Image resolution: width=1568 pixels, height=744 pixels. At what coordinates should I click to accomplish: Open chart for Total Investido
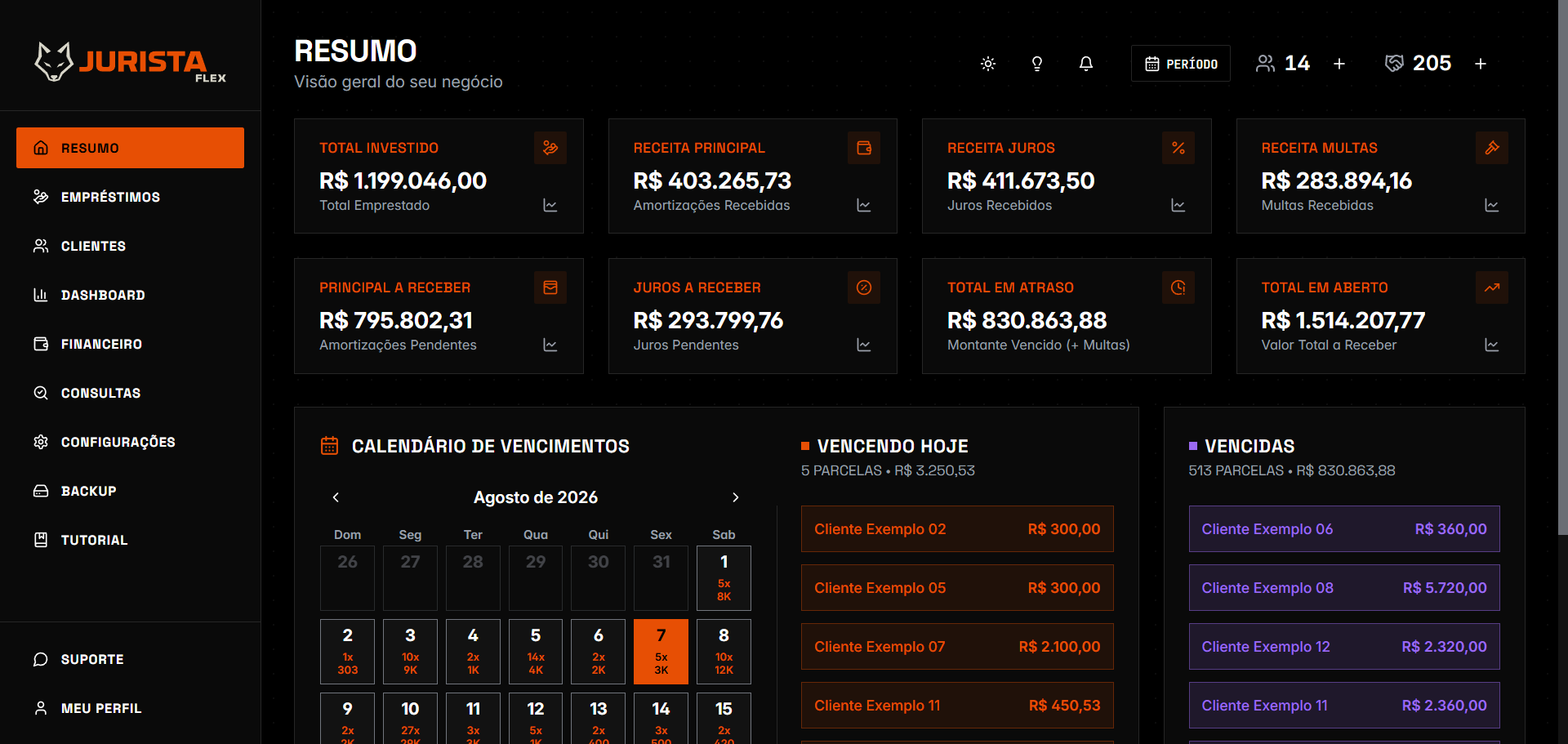pos(550,206)
